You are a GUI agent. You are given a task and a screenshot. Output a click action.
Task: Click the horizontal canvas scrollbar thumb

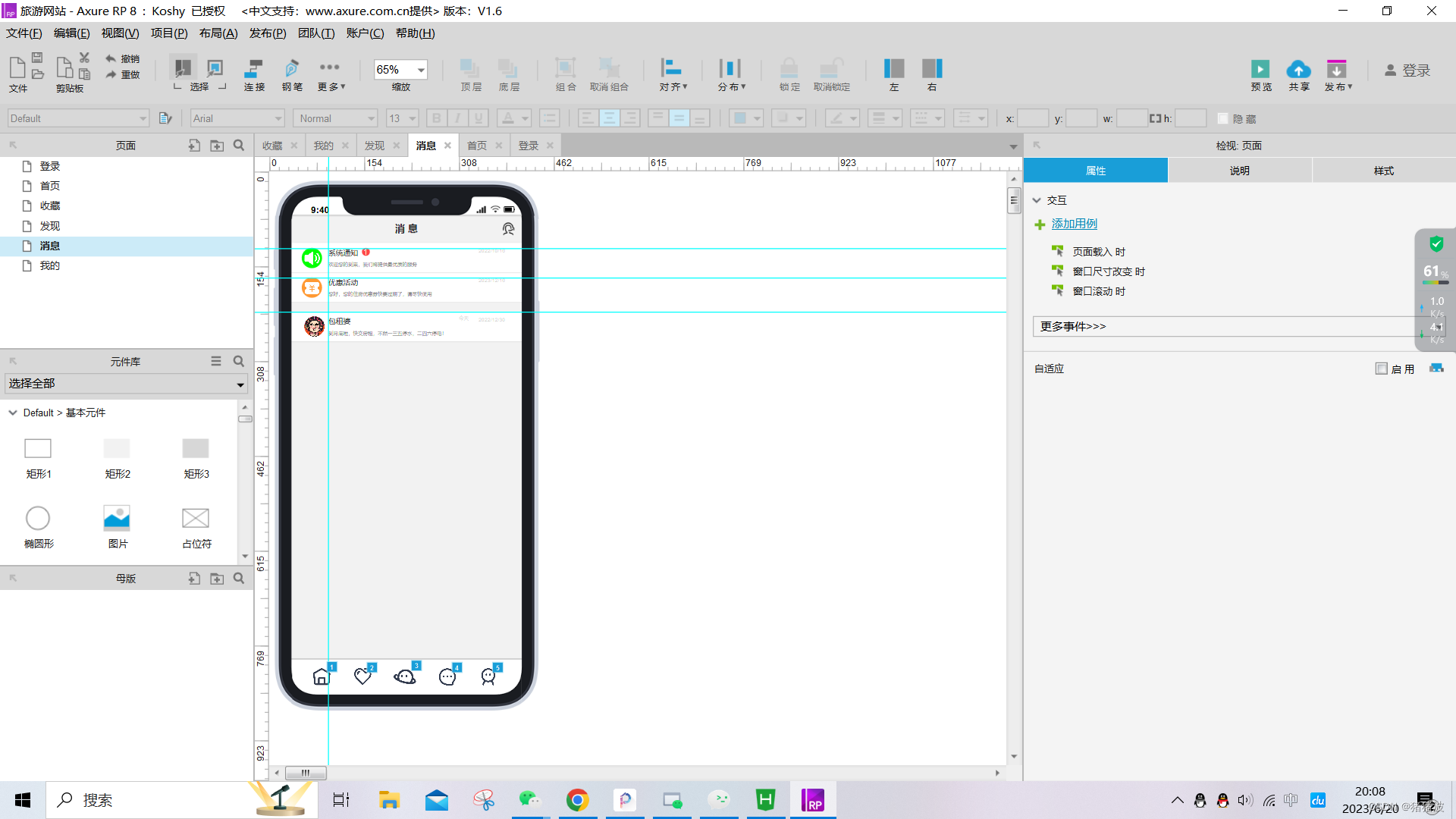point(306,773)
